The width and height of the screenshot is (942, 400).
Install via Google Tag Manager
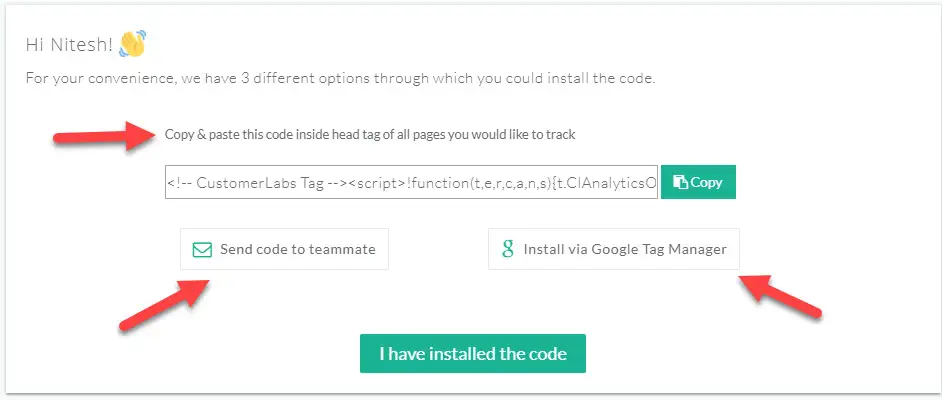(x=613, y=249)
